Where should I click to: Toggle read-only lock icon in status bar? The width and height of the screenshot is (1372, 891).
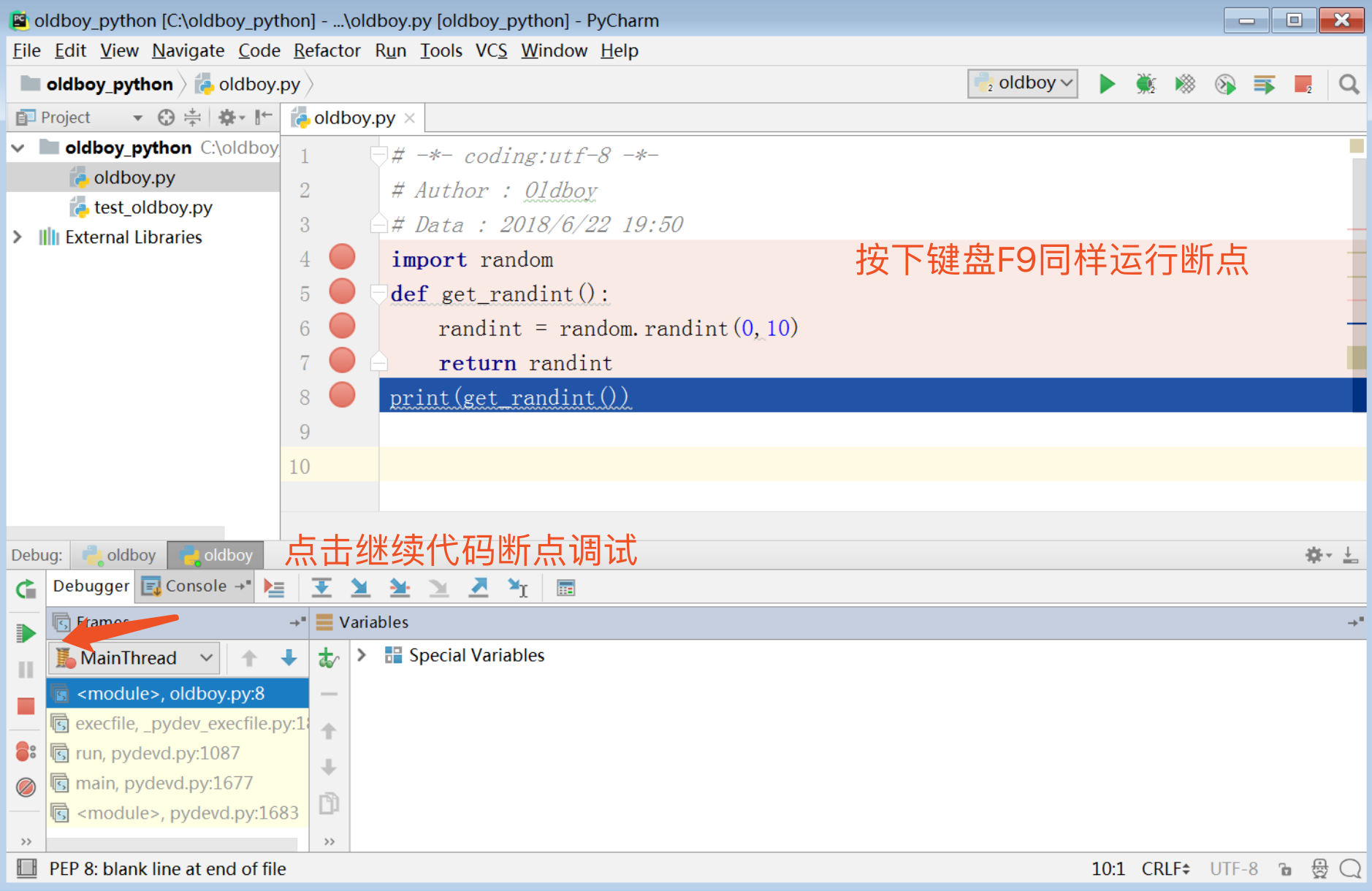1285,868
